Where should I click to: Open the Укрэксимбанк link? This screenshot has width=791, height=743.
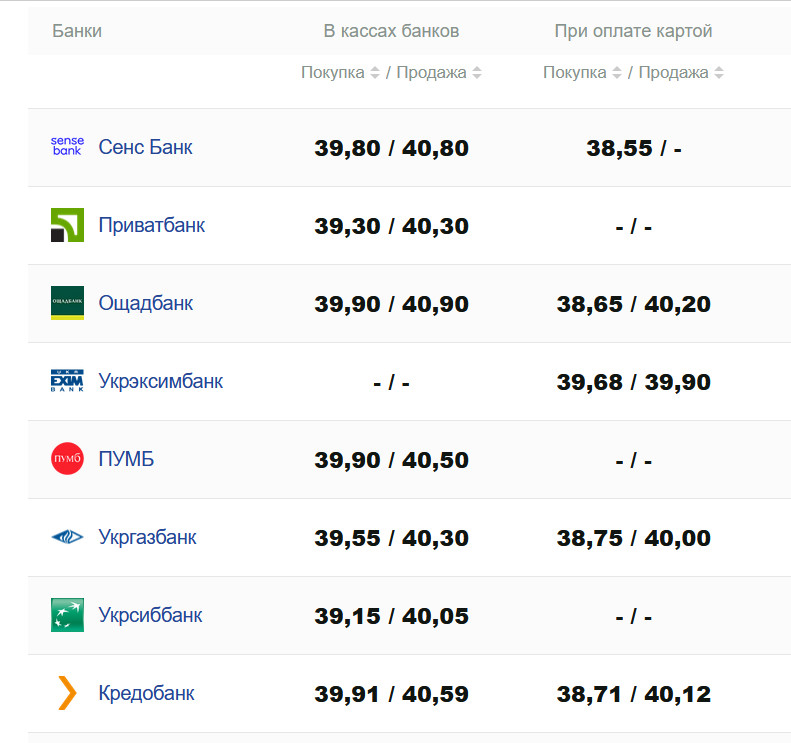click(x=160, y=381)
